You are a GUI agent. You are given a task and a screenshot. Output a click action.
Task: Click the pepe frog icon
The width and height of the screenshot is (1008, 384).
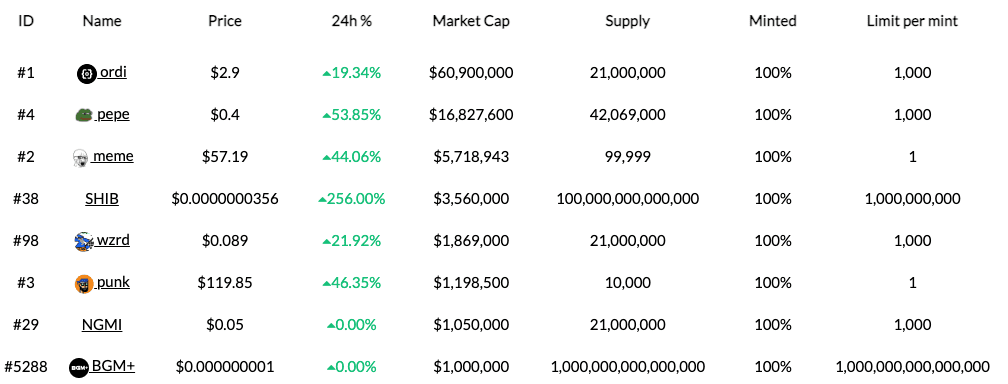pos(84,115)
